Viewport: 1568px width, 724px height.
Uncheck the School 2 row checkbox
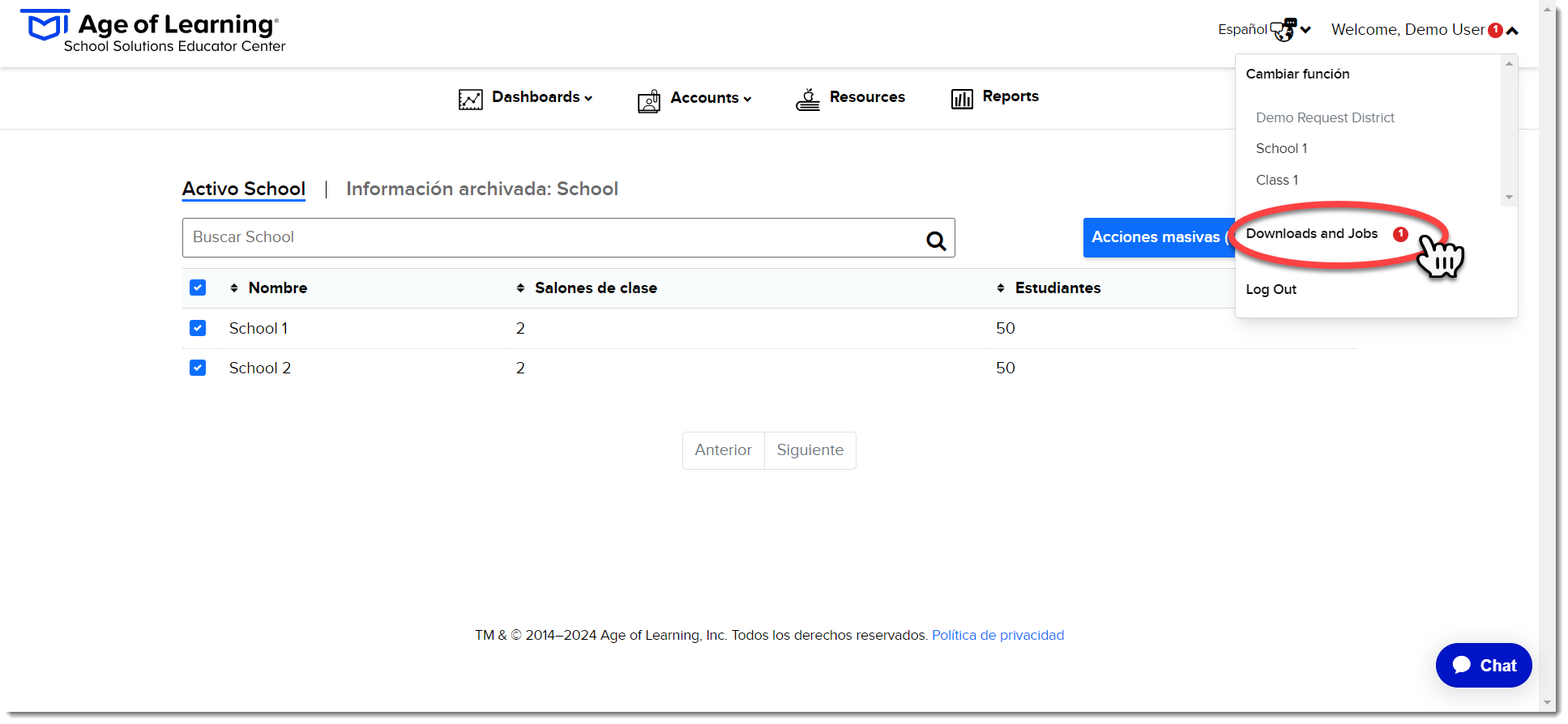tap(198, 368)
